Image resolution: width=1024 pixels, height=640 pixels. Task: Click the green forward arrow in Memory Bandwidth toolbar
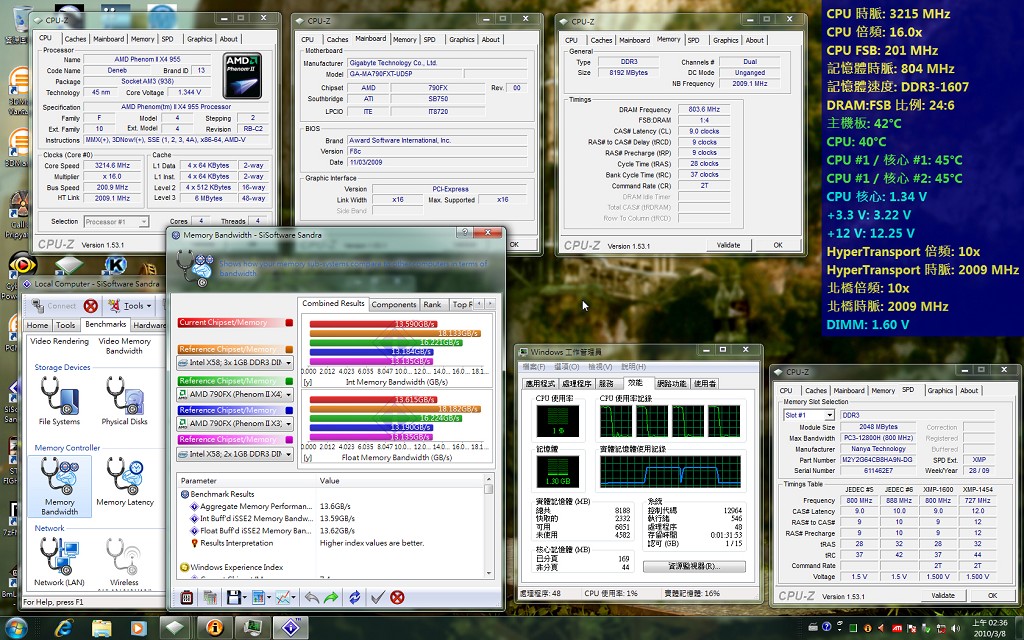331,597
